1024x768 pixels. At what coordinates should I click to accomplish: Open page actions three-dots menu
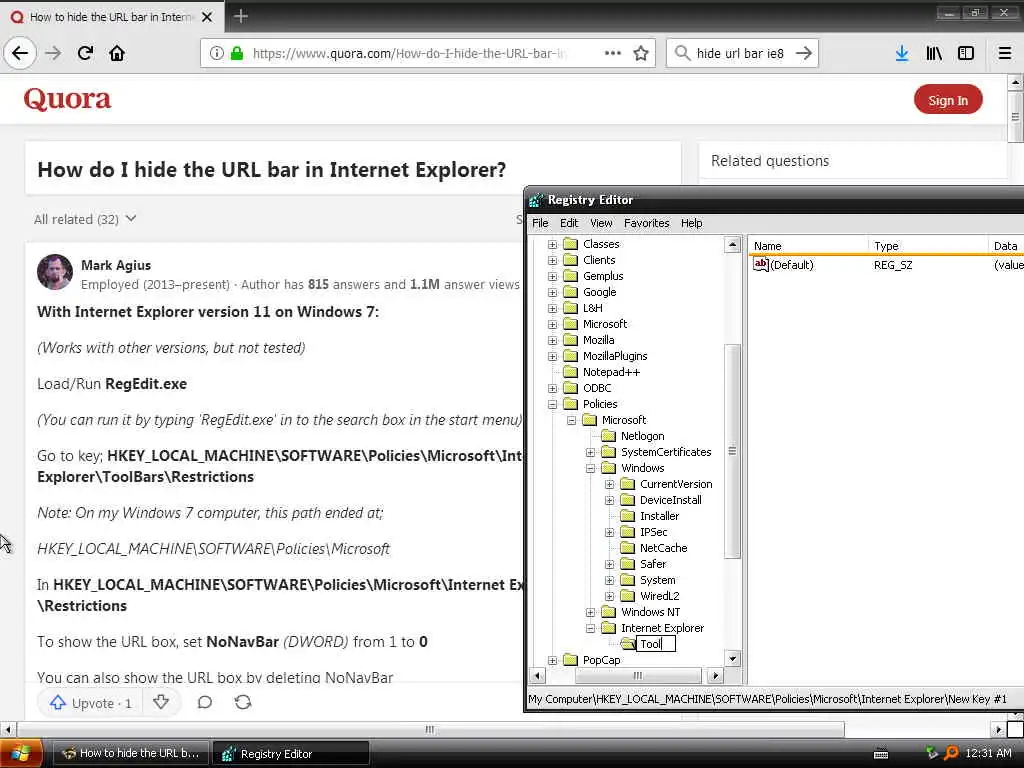point(613,53)
